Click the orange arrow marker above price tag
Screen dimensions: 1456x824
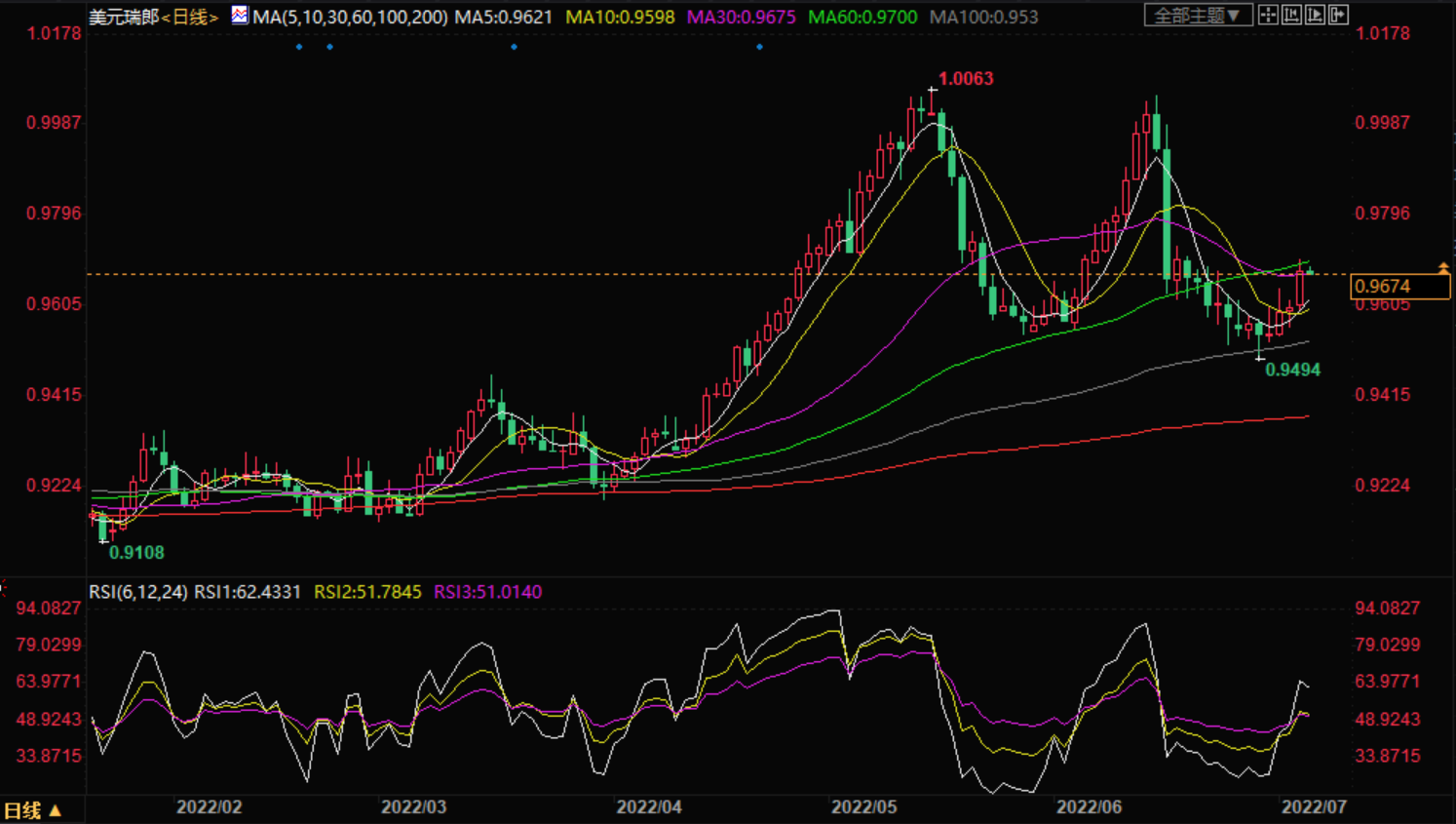point(1443,268)
